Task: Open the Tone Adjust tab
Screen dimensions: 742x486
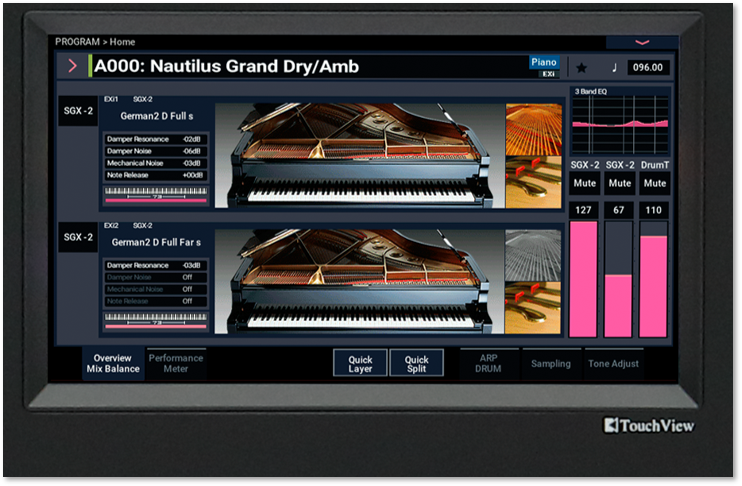Action: 613,363
